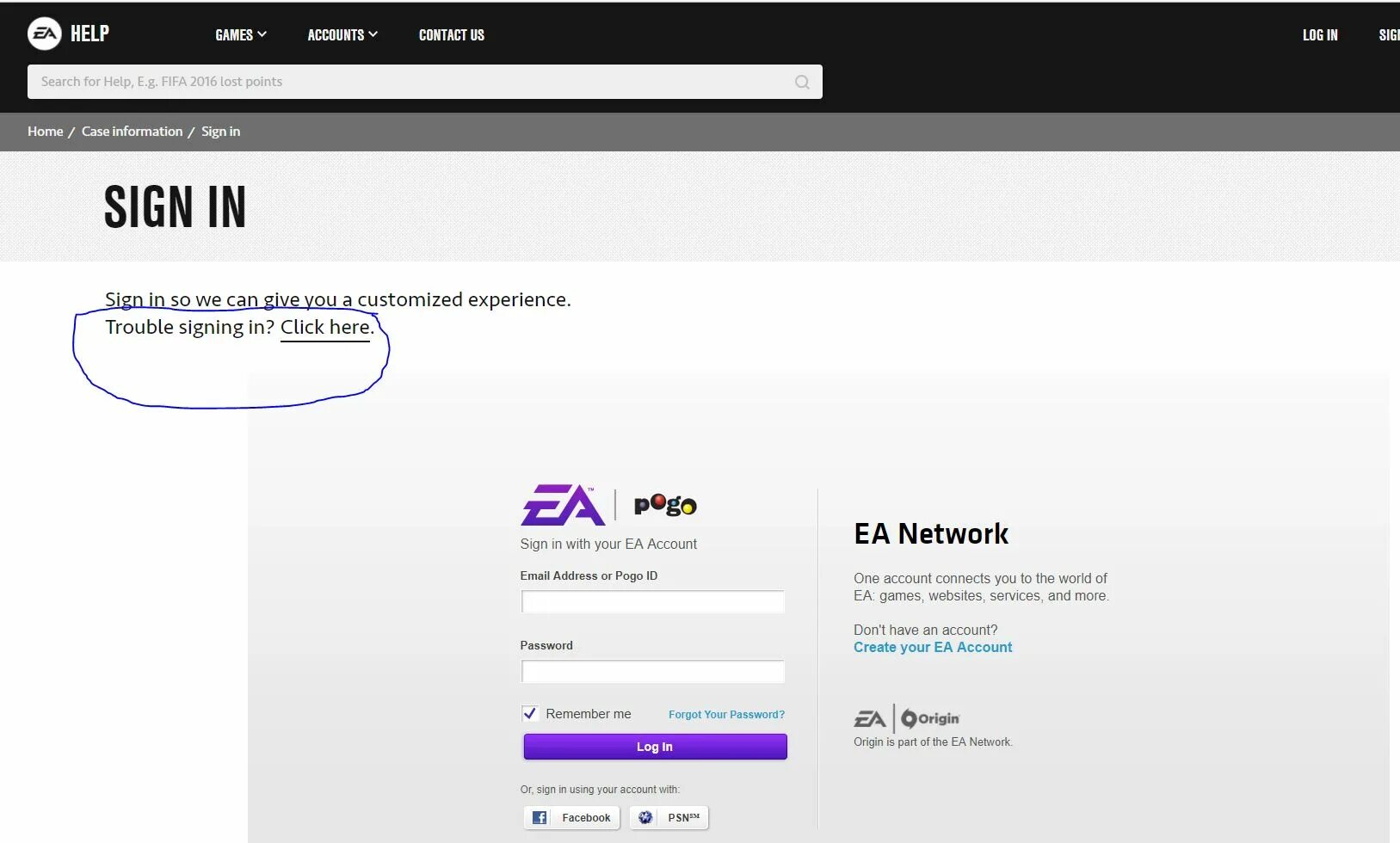Focus the Email Address or Pogo ID field
This screenshot has height=843, width=1400.
(653, 601)
